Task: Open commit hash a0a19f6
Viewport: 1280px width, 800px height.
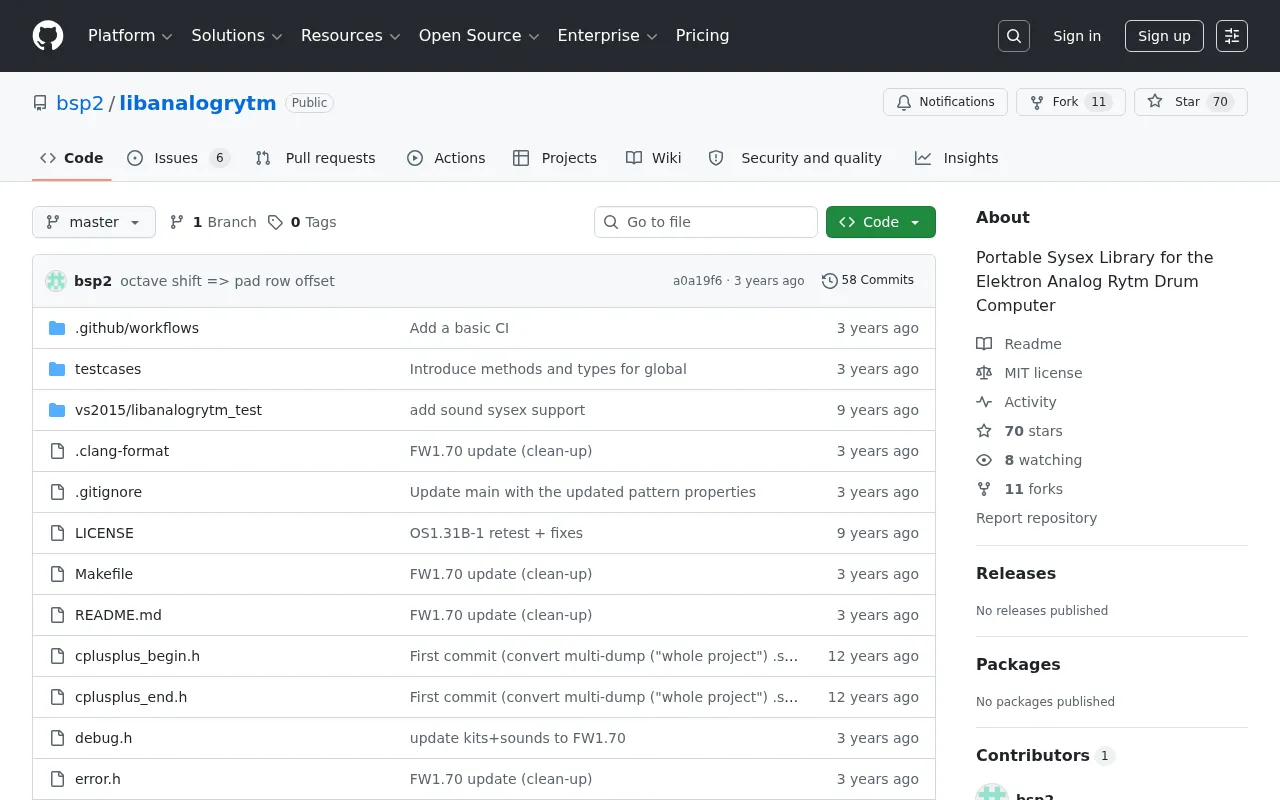Action: pos(697,281)
